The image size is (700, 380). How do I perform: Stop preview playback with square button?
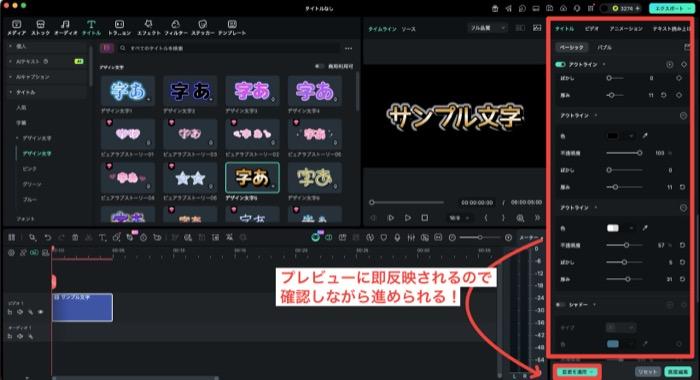(x=425, y=218)
